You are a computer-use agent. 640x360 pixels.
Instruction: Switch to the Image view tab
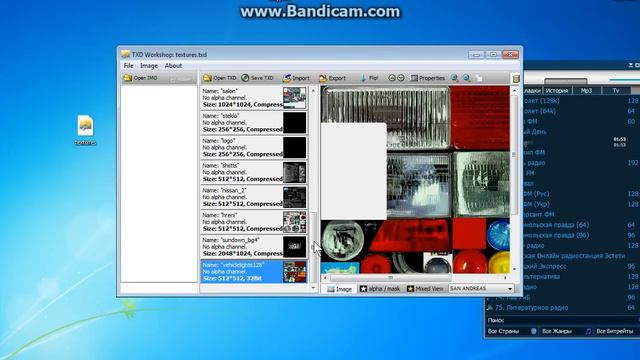[x=340, y=289]
